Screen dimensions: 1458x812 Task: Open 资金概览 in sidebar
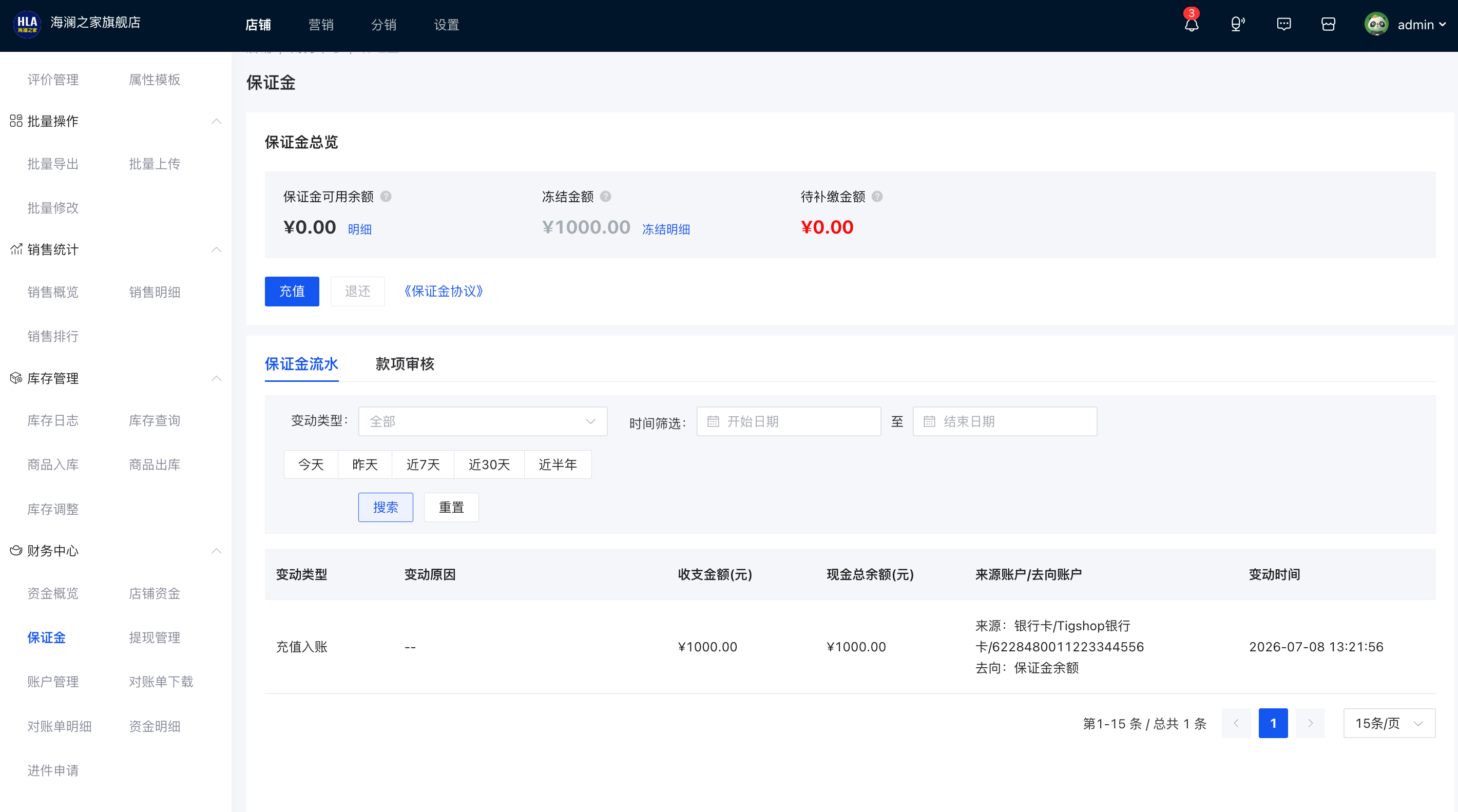pyautogui.click(x=53, y=593)
